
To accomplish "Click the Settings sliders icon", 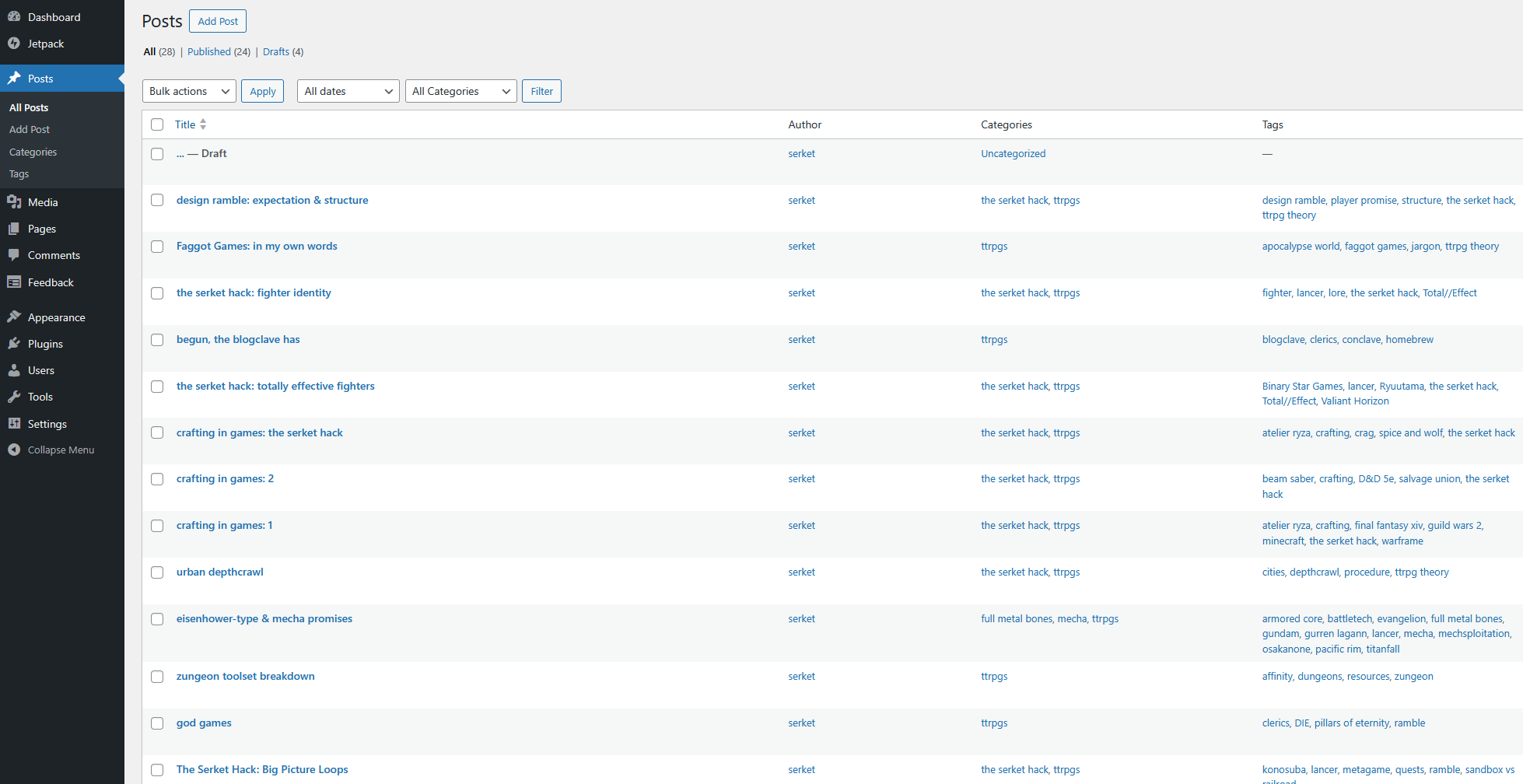I will tap(14, 423).
